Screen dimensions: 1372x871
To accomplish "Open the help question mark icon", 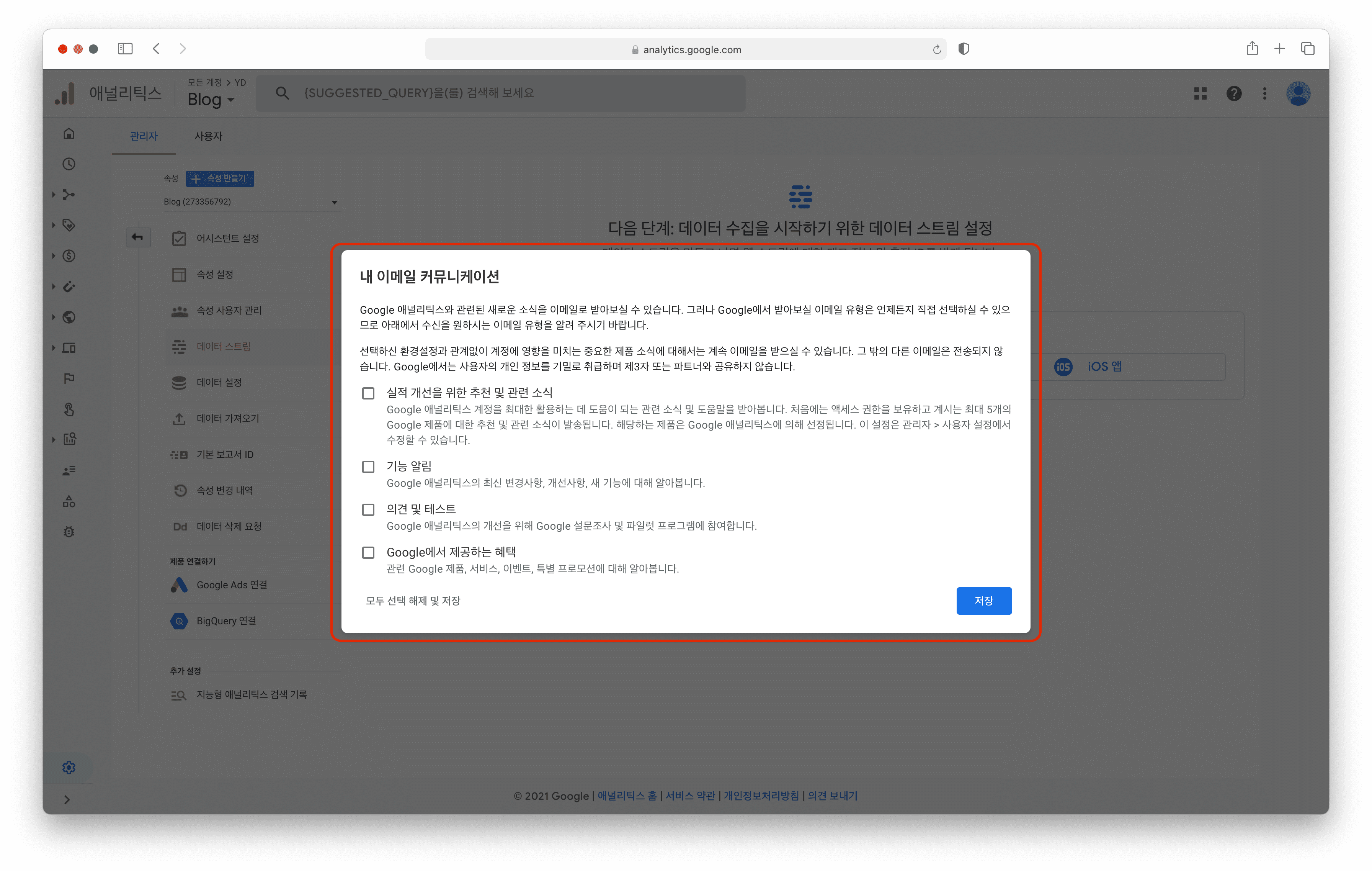I will click(1233, 93).
